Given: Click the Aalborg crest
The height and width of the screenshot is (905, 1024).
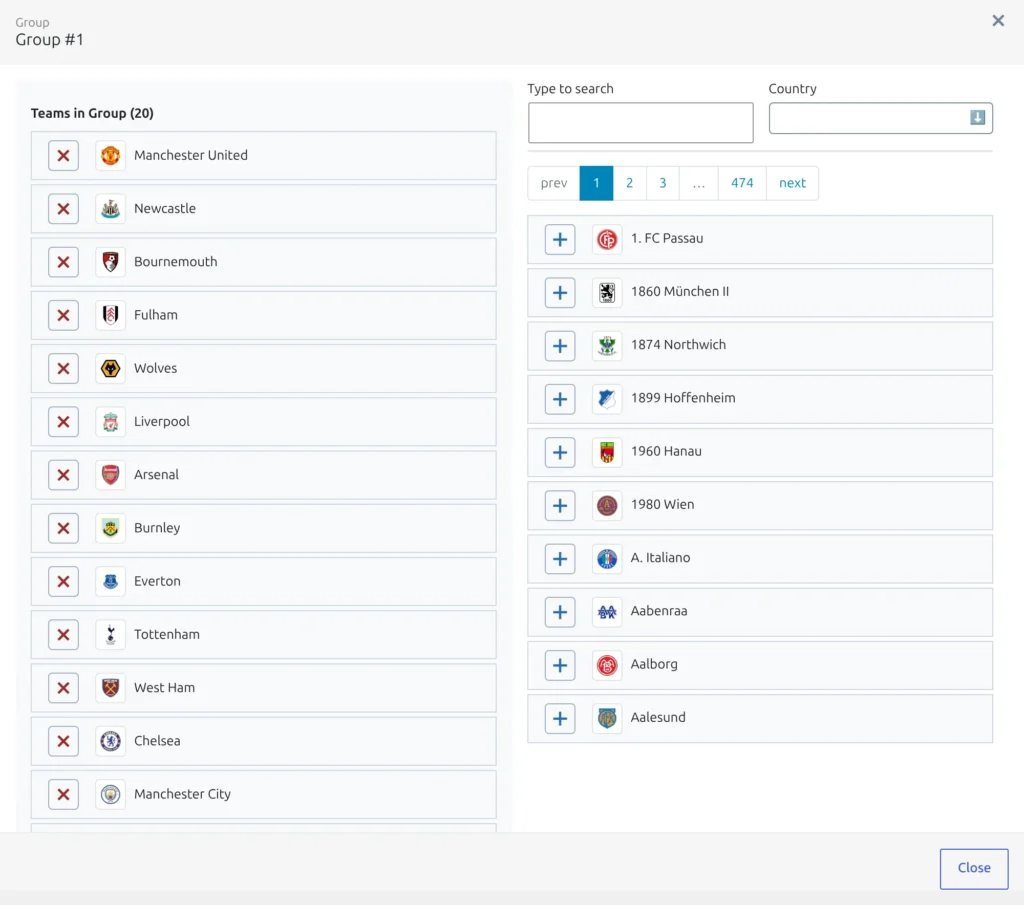Looking at the screenshot, I should coord(607,665).
